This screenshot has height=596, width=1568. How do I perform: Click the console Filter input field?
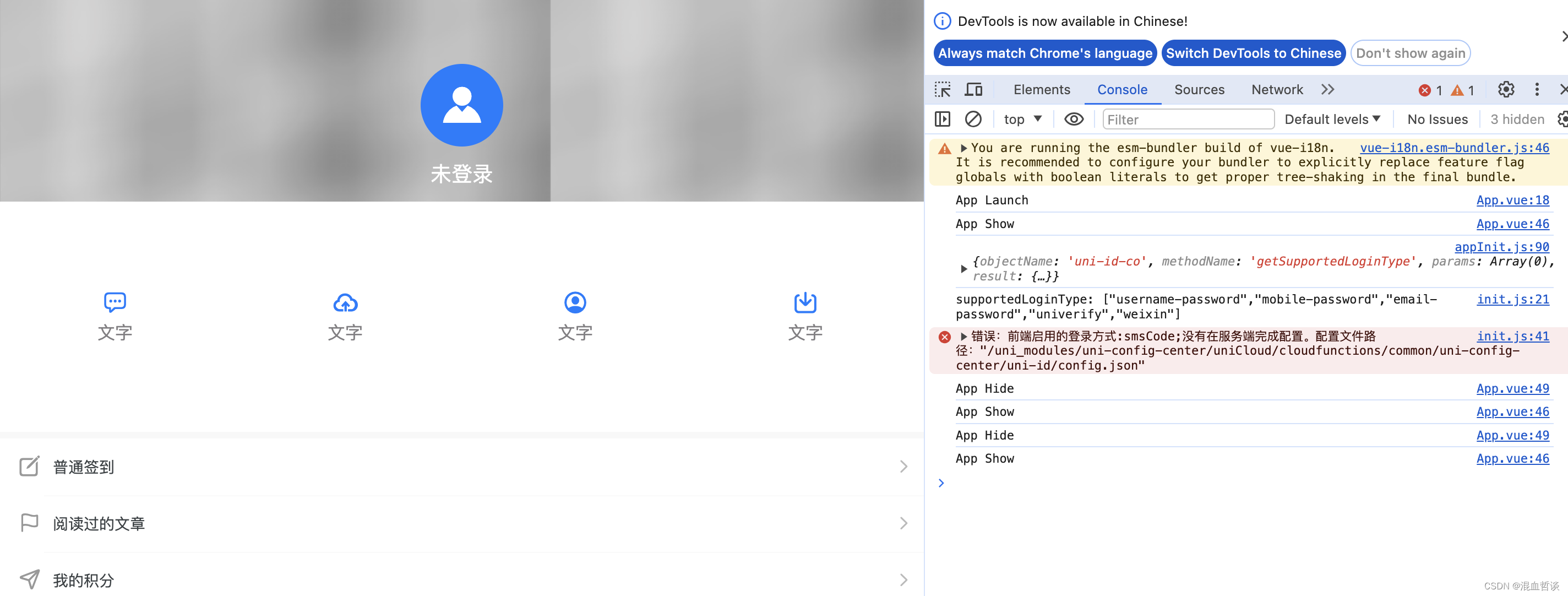[1188, 120]
